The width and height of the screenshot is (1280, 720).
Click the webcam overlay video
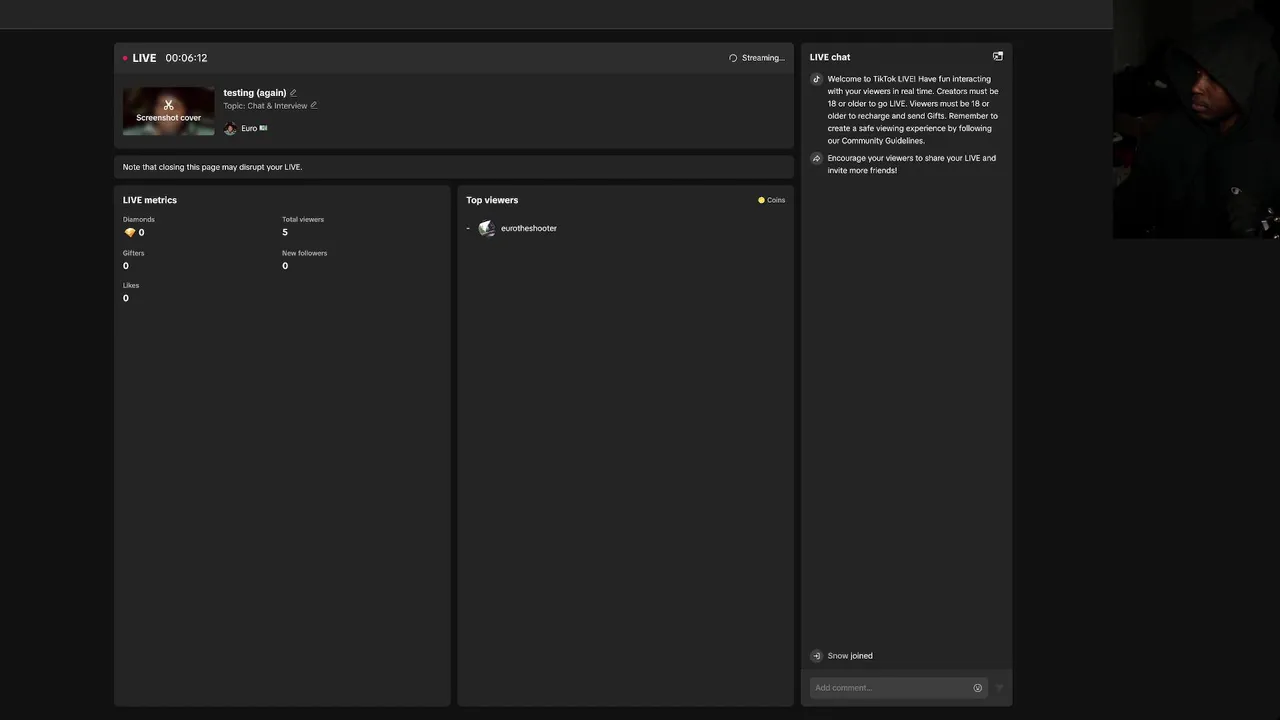tap(1196, 120)
